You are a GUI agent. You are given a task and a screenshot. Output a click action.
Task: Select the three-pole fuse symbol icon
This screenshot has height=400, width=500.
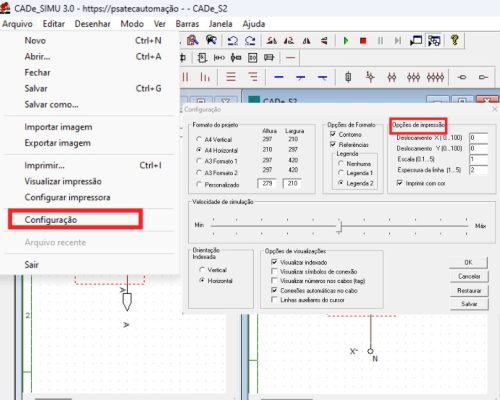[413, 77]
